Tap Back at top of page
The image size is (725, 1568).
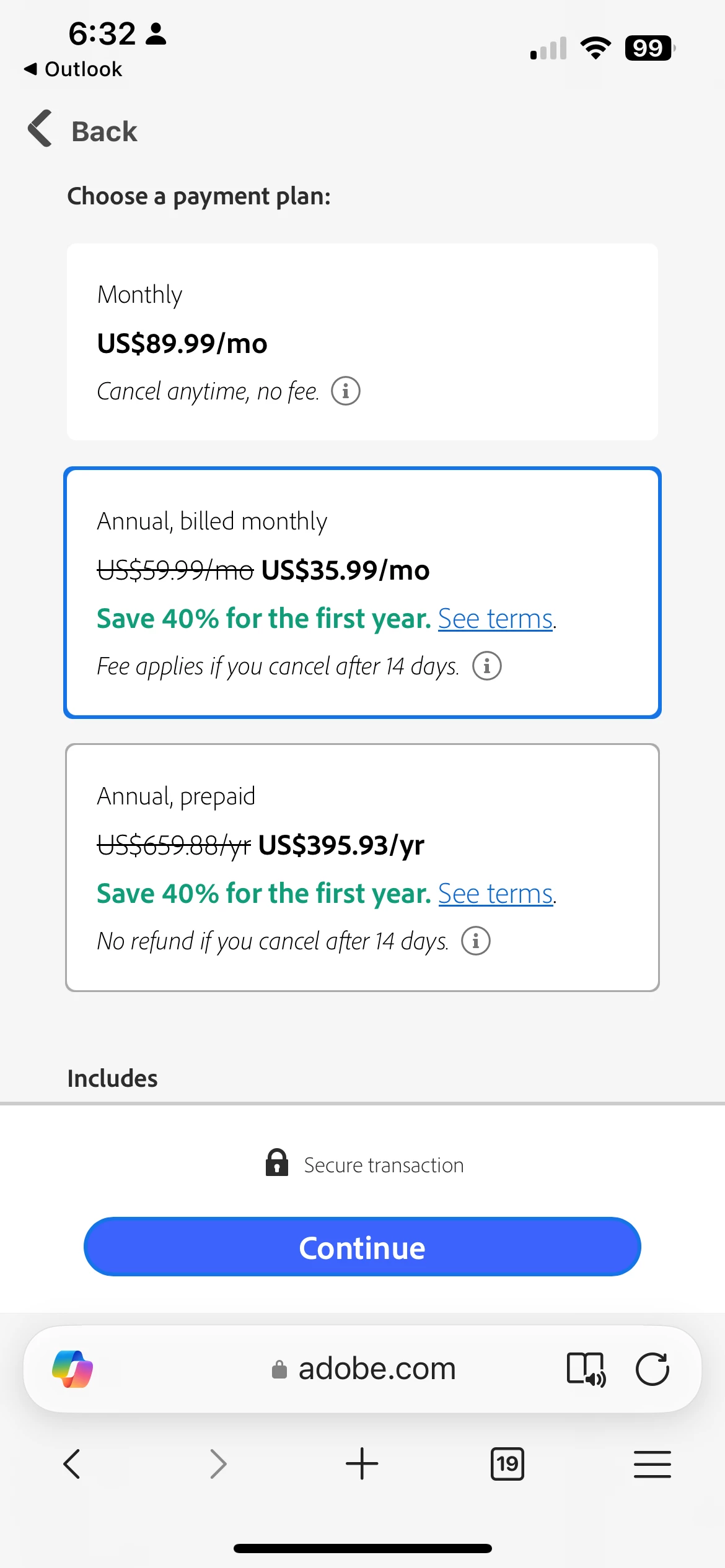tap(83, 131)
